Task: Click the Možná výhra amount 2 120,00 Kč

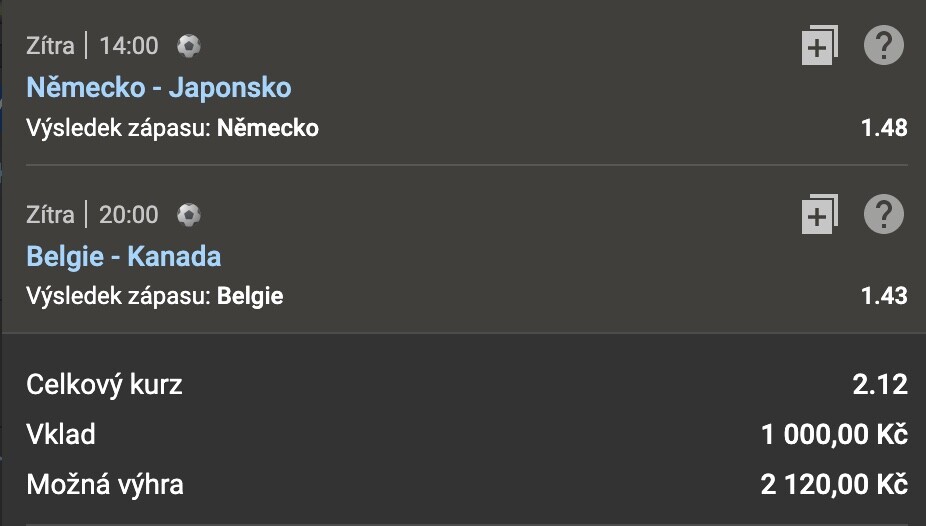Action: (x=834, y=485)
